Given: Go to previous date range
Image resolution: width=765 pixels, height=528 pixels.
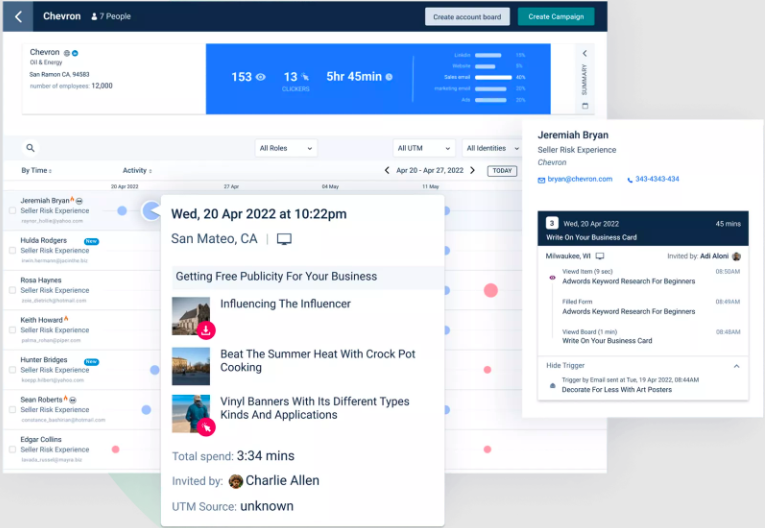Looking at the screenshot, I should pyautogui.click(x=387, y=170).
